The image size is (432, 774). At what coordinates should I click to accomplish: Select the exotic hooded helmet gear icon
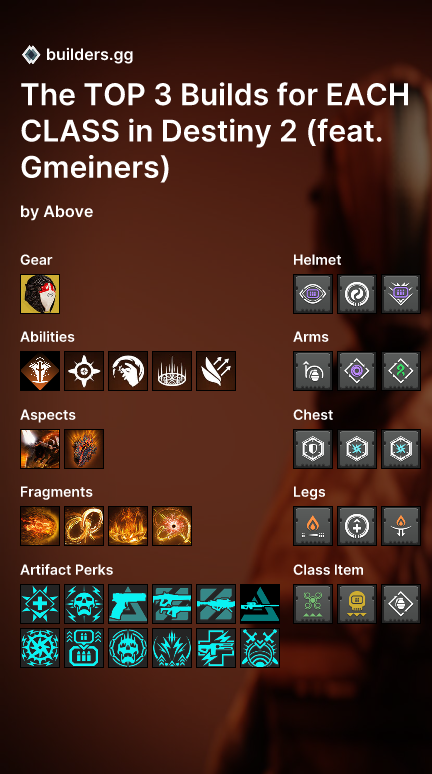coord(40,294)
